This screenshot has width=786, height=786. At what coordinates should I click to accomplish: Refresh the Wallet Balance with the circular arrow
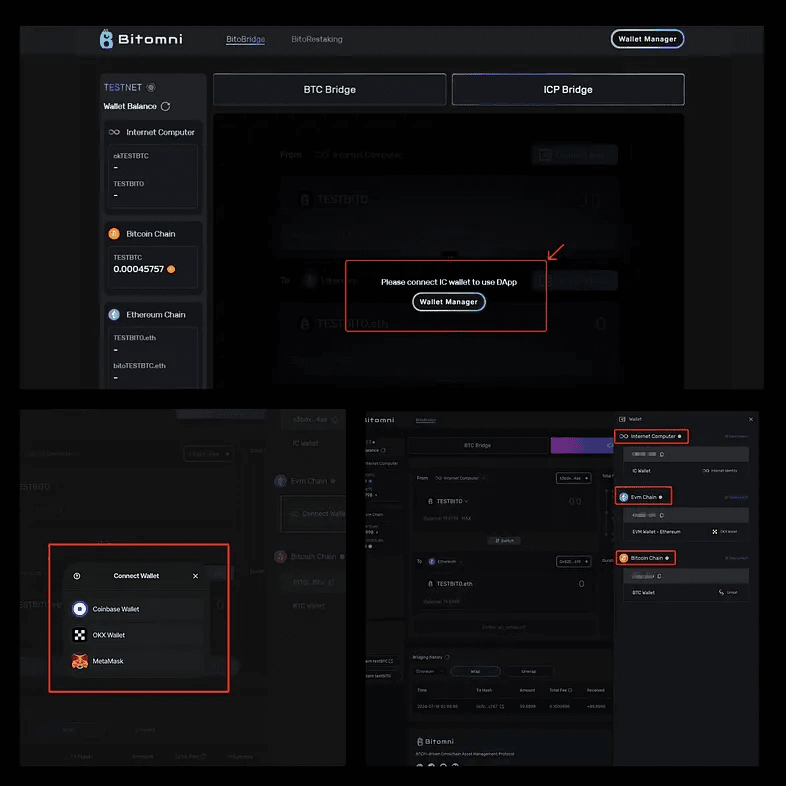165,106
